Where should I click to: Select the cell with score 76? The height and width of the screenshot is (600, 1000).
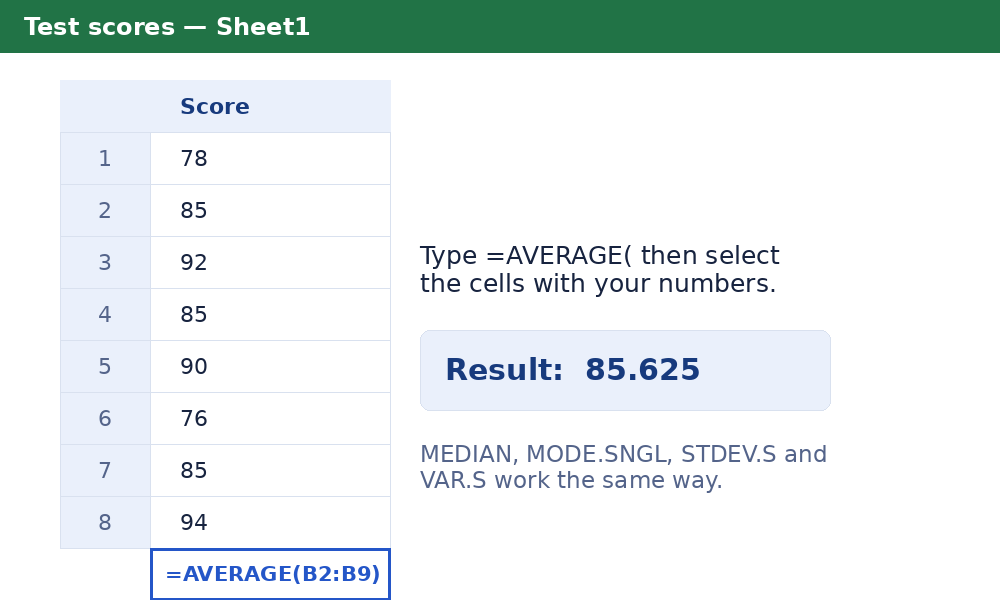click(270, 419)
